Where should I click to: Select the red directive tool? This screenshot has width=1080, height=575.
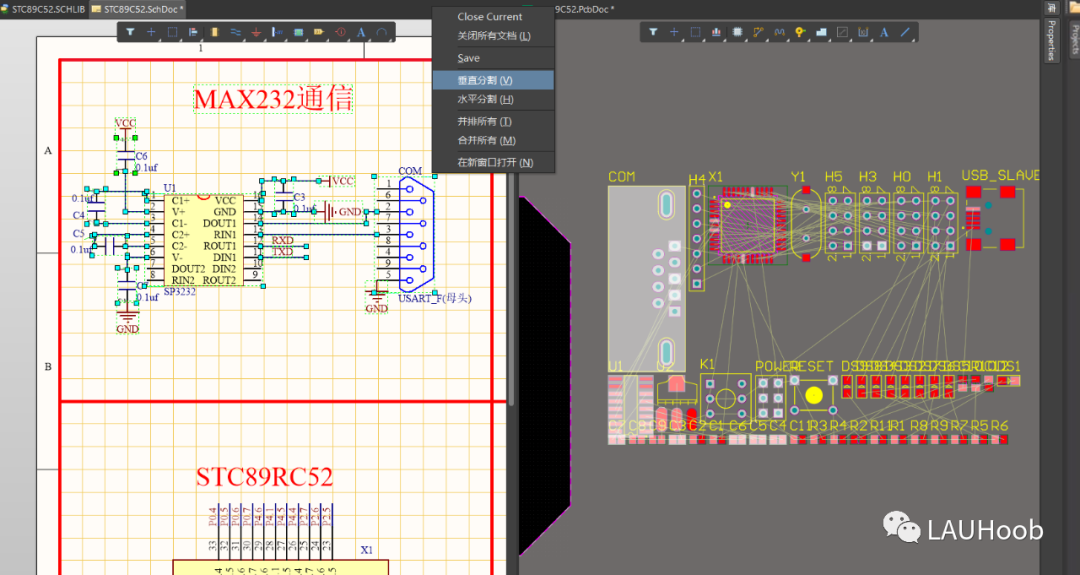(340, 32)
